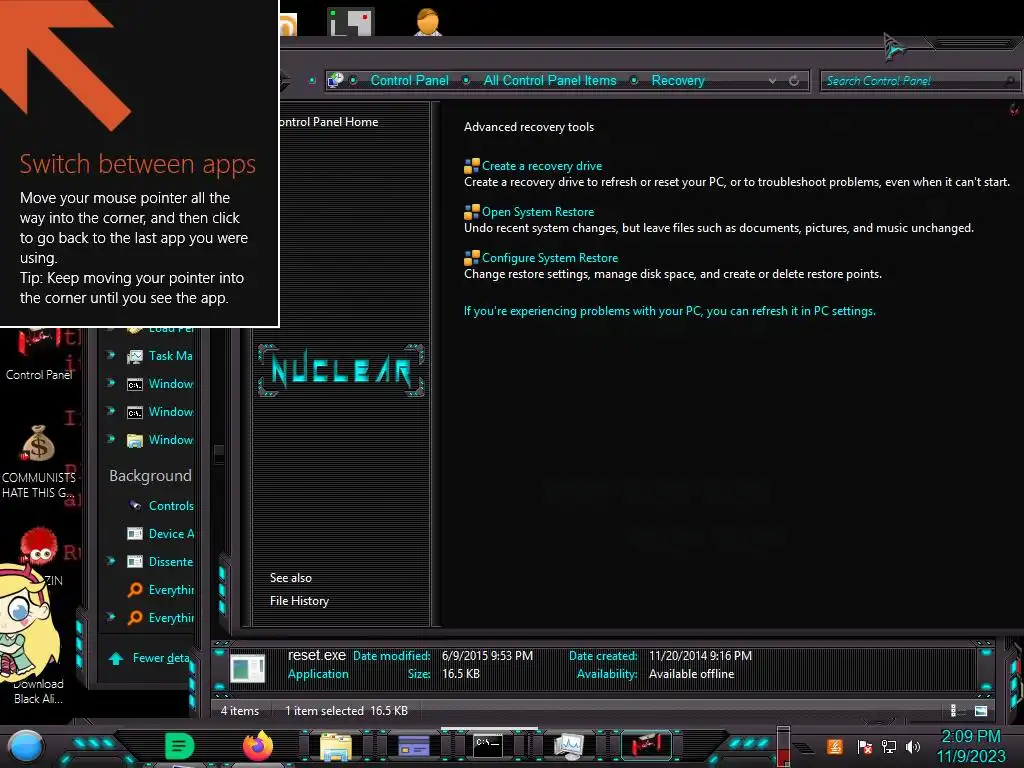This screenshot has height=768, width=1024.
Task: Click the volume speaker tray icon
Action: (x=912, y=747)
